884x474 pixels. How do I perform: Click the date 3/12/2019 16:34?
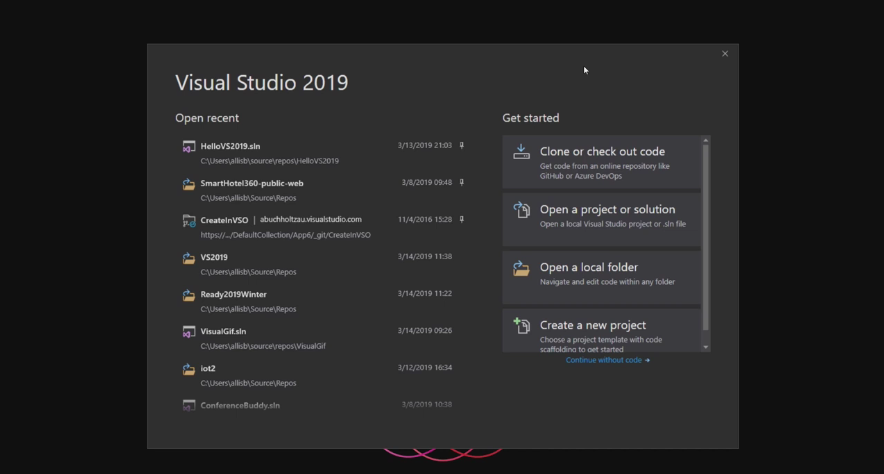click(425, 367)
